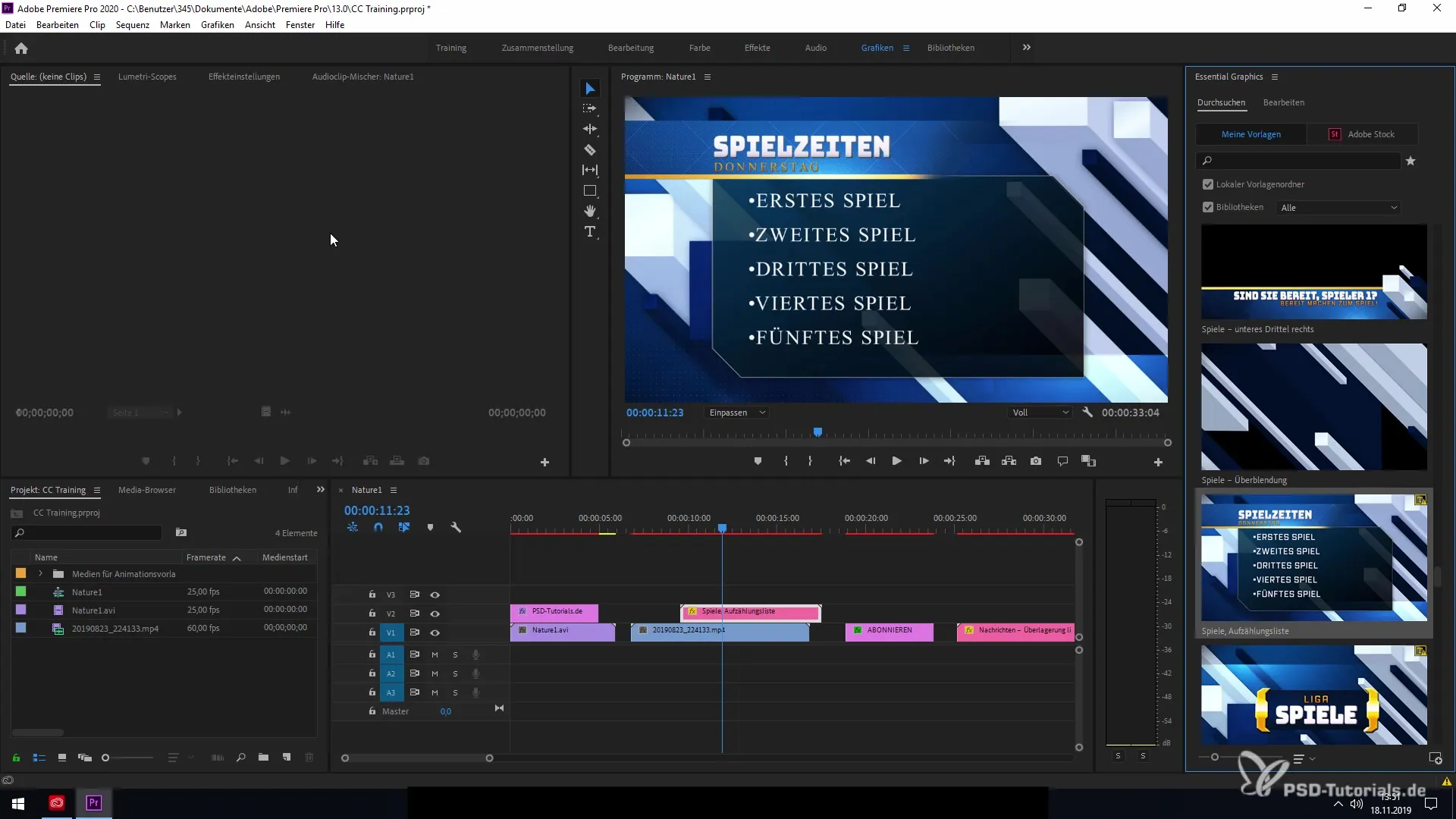
Task: Switch to Effekteinstellungen tab
Action: click(x=244, y=77)
